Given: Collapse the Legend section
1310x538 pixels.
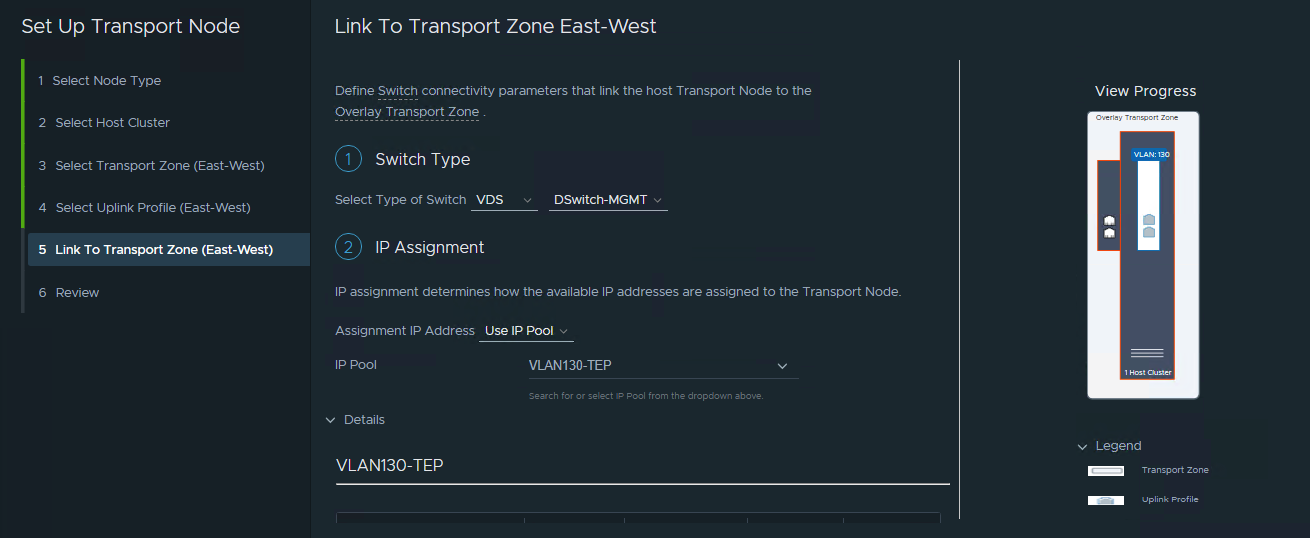Looking at the screenshot, I should [1082, 446].
